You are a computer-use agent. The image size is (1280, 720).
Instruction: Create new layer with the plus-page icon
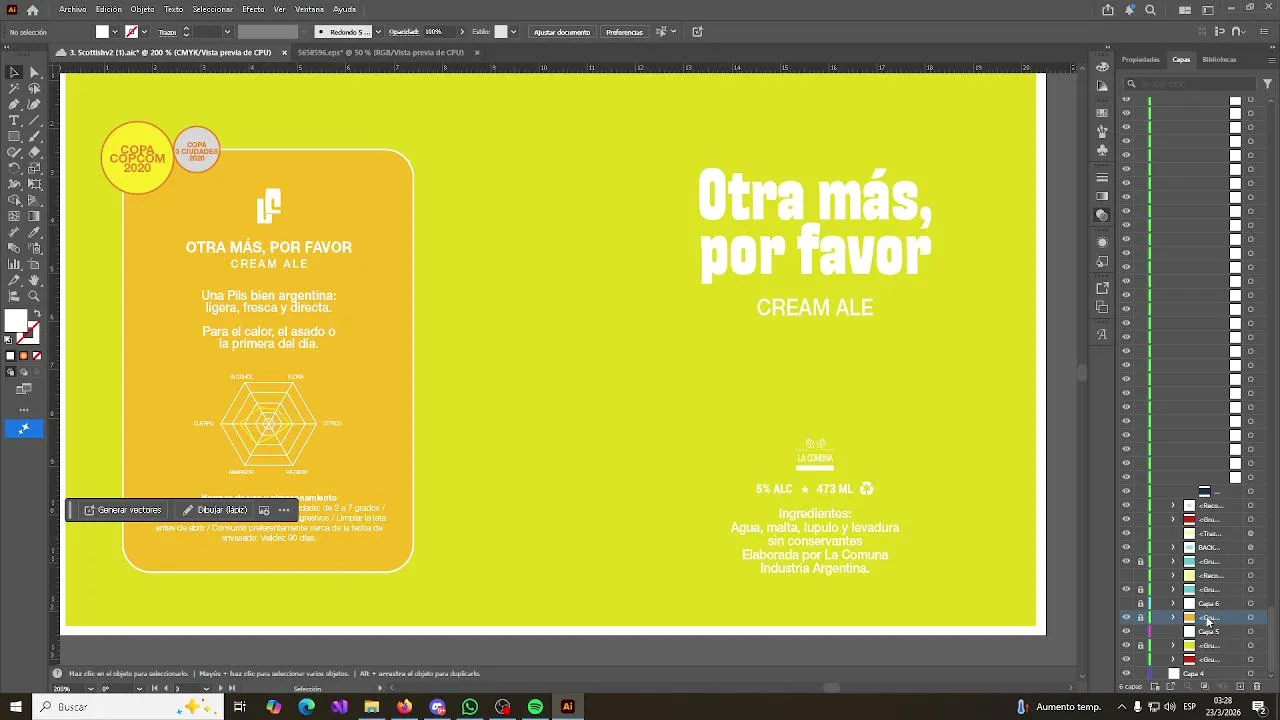(1240, 687)
